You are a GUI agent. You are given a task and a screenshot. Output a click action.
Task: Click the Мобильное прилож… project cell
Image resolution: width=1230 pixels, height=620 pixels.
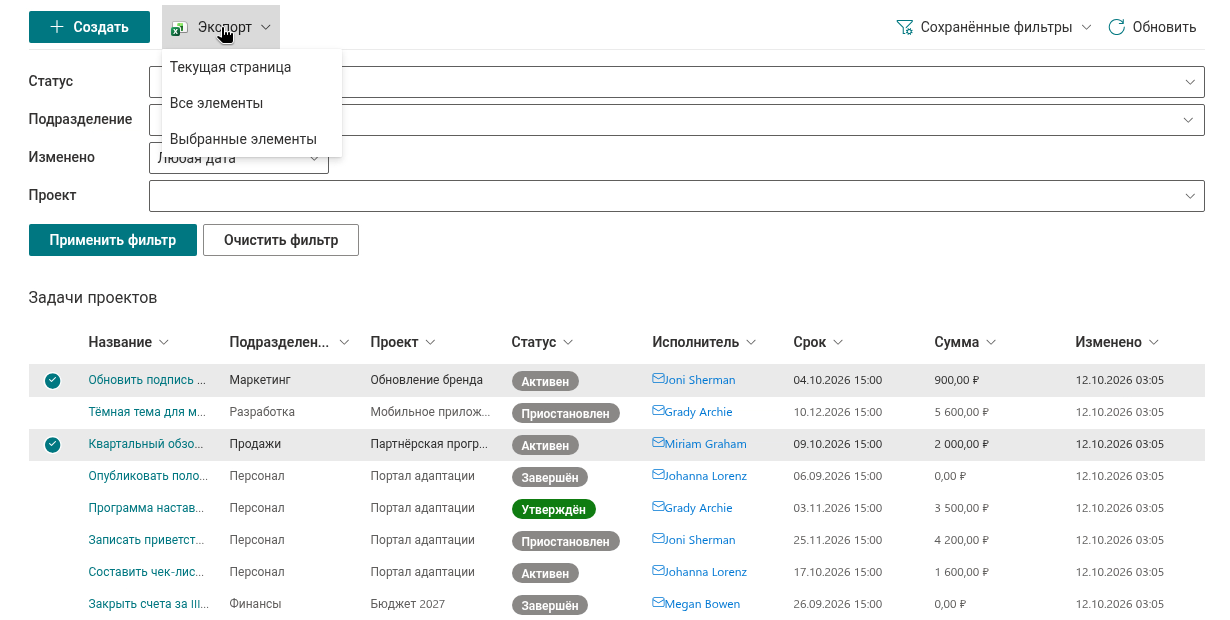pyautogui.click(x=431, y=412)
